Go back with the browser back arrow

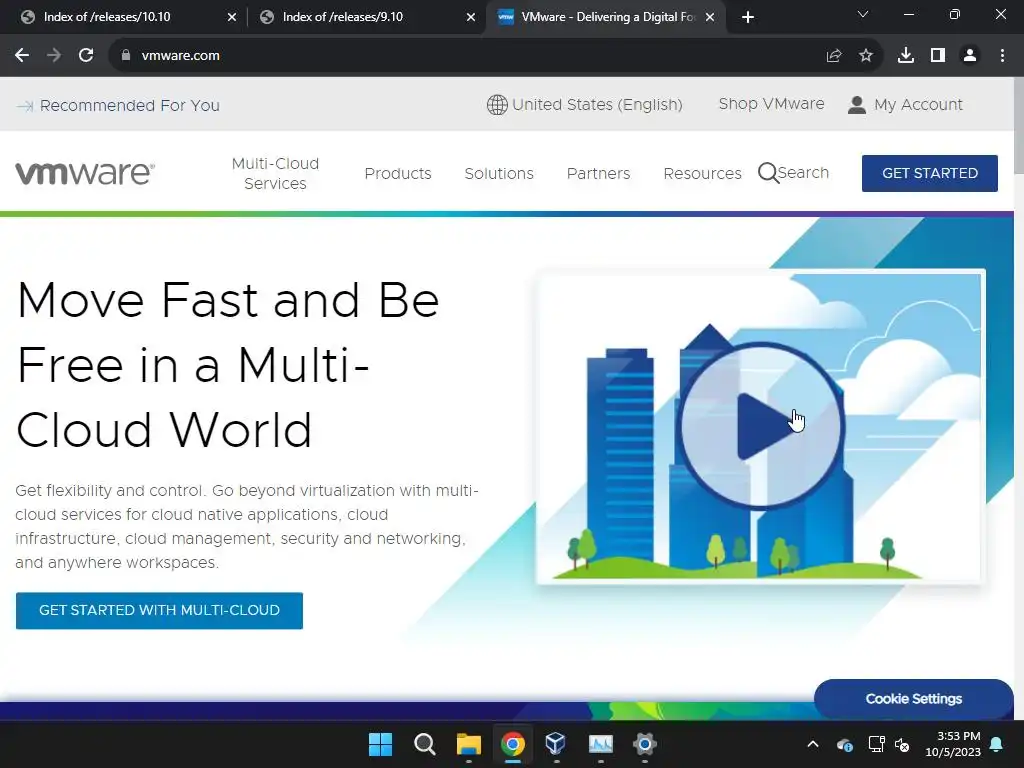(x=22, y=56)
